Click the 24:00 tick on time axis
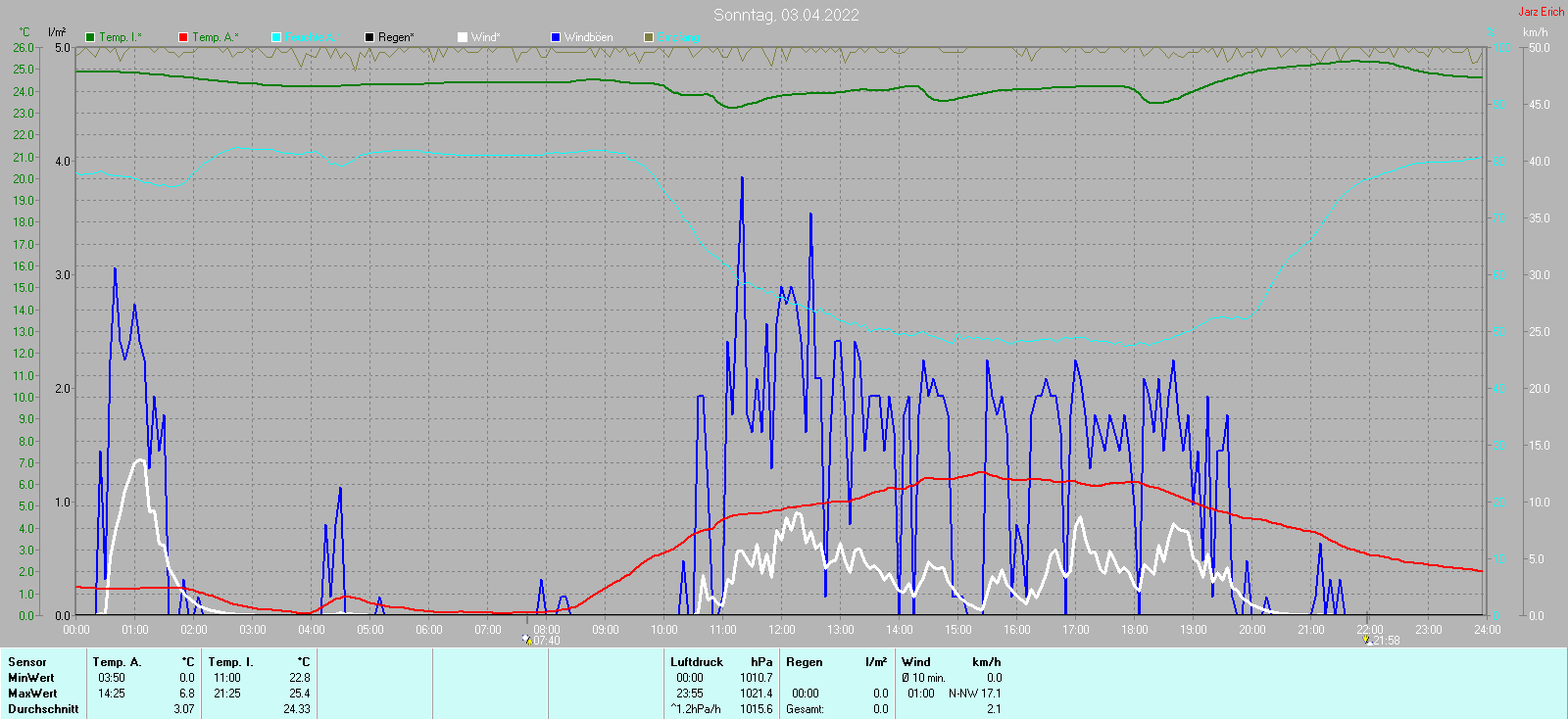 coord(1488,629)
